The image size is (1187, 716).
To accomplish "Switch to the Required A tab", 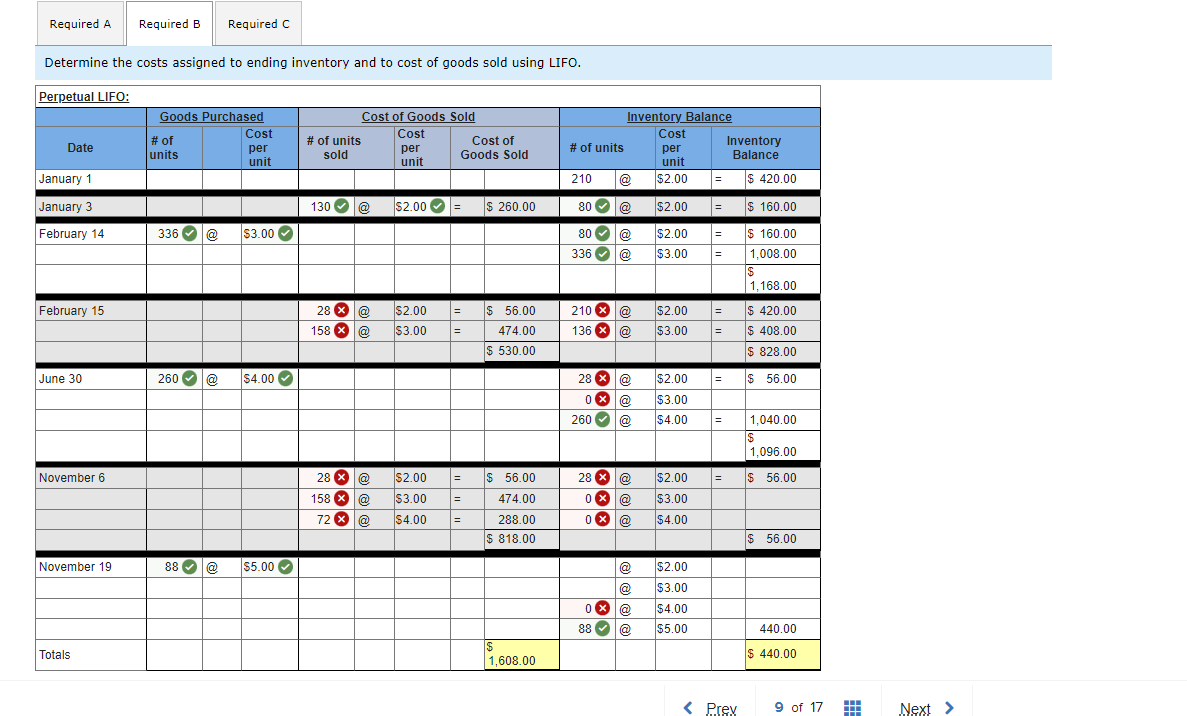I will click(80, 24).
